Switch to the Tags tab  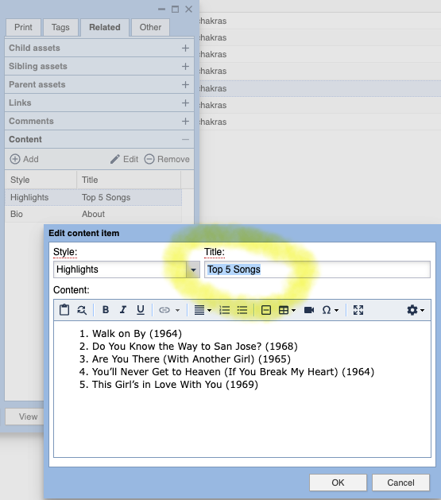(60, 27)
